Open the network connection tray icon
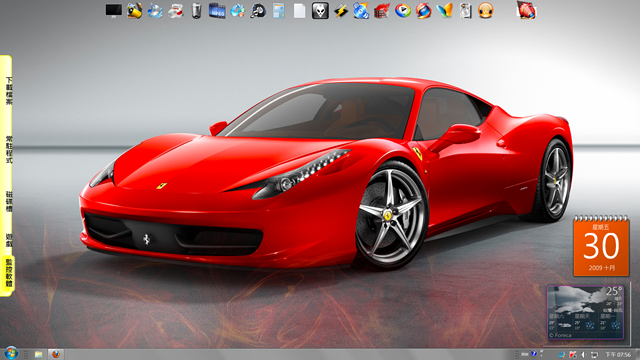Image resolution: width=640 pixels, height=360 pixels. pos(595,355)
